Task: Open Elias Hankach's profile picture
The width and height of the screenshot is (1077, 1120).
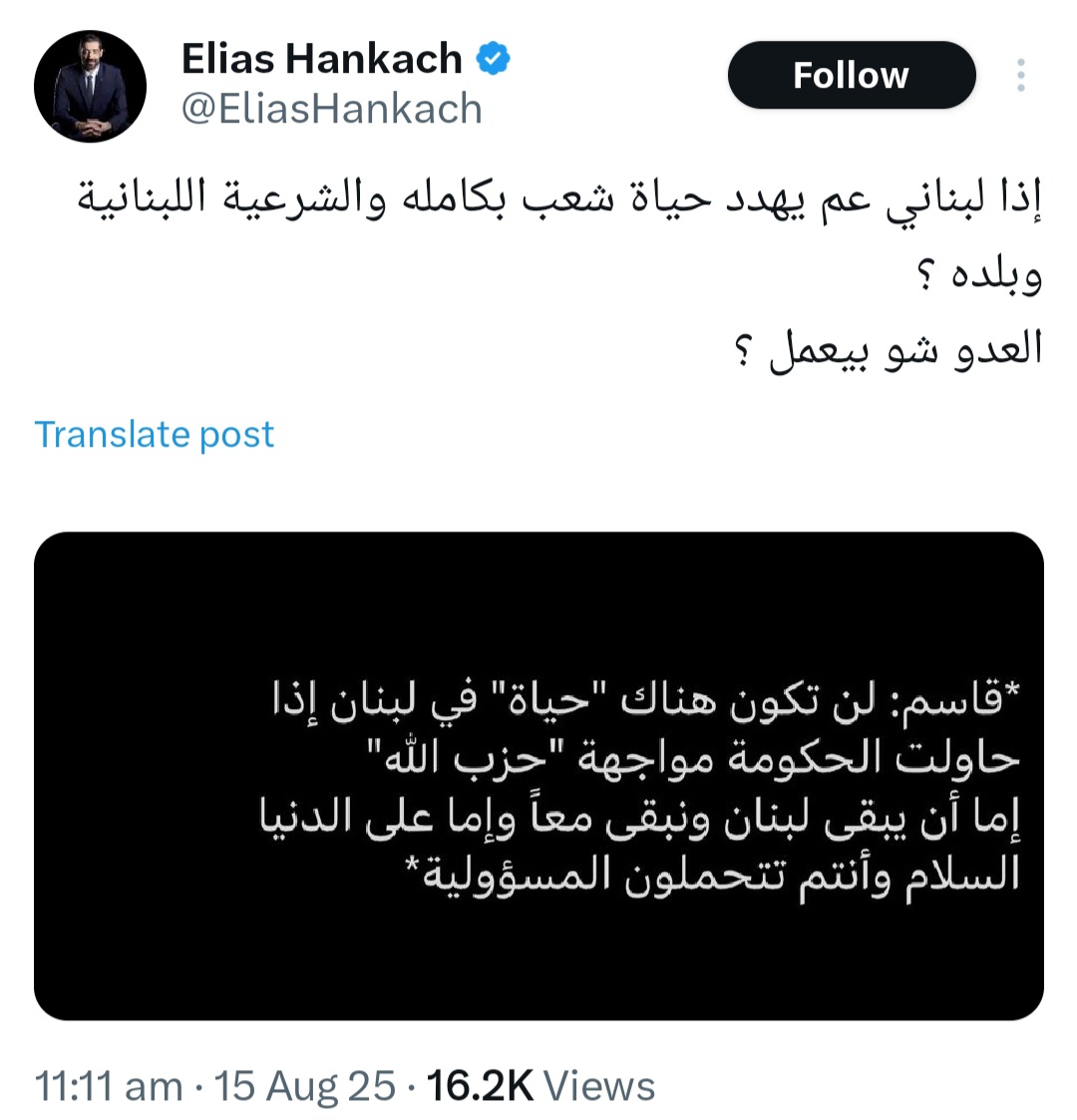Action: pos(90,87)
